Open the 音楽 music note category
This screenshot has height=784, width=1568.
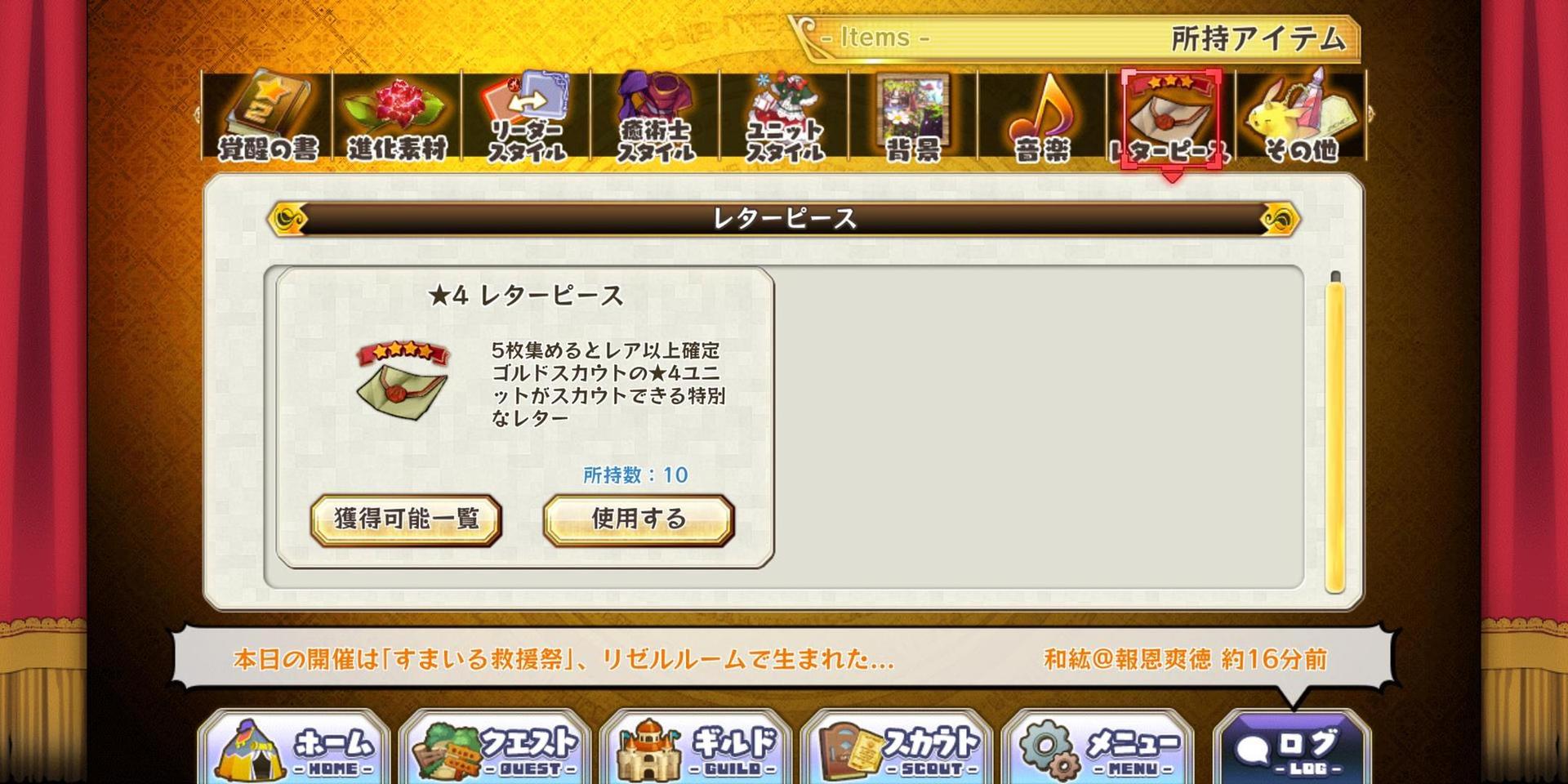point(1042,116)
